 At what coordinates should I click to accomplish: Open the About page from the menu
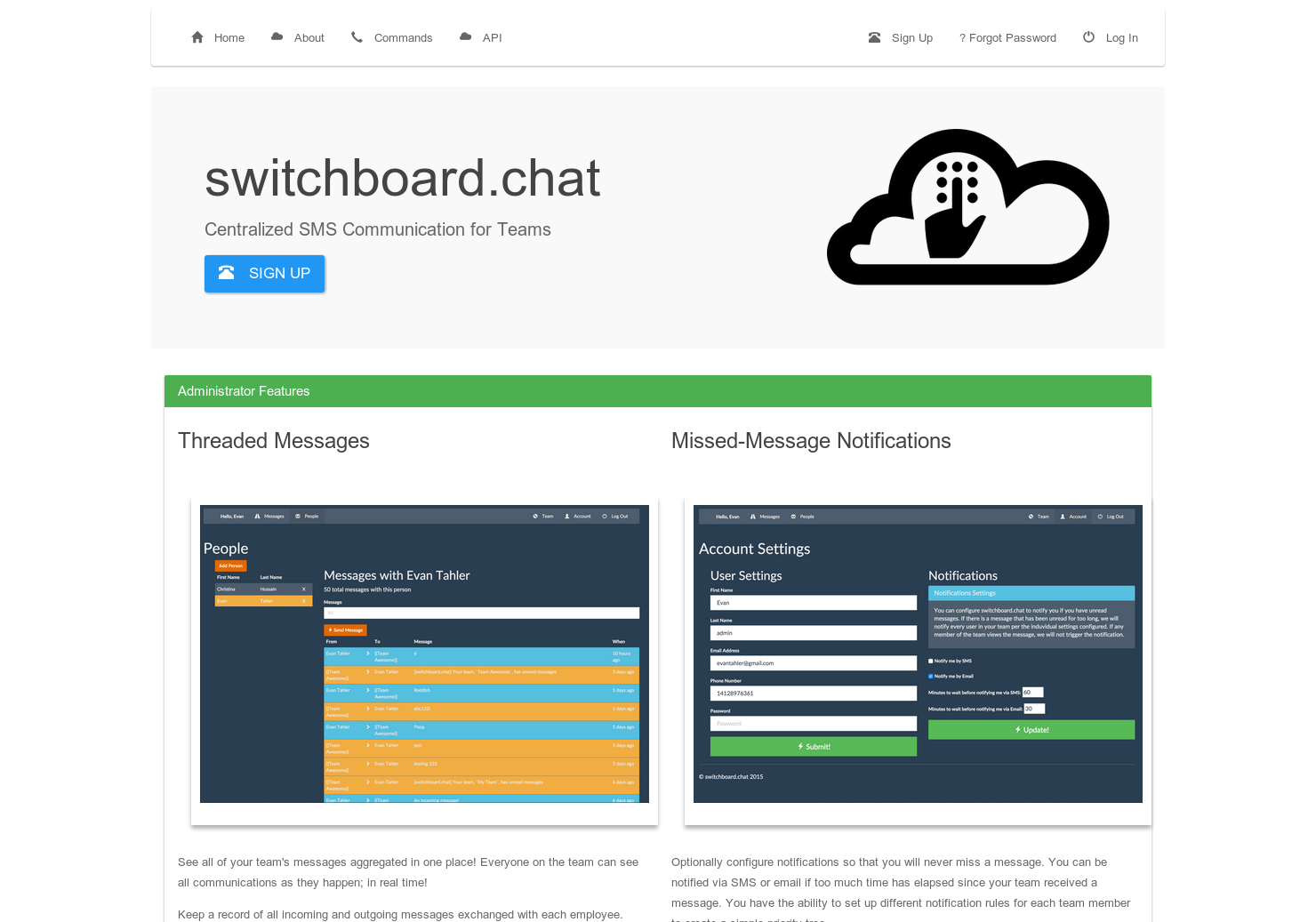coord(309,37)
